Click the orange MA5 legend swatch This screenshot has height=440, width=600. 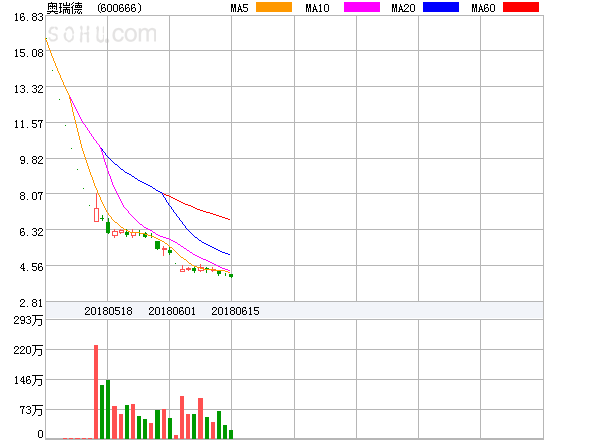point(274,7)
